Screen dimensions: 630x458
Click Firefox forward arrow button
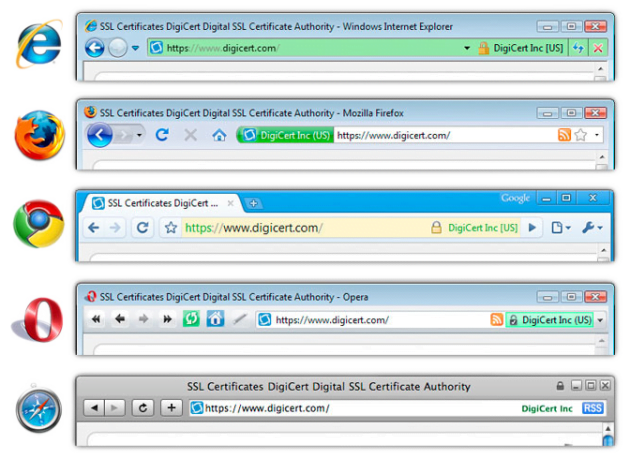tap(125, 135)
